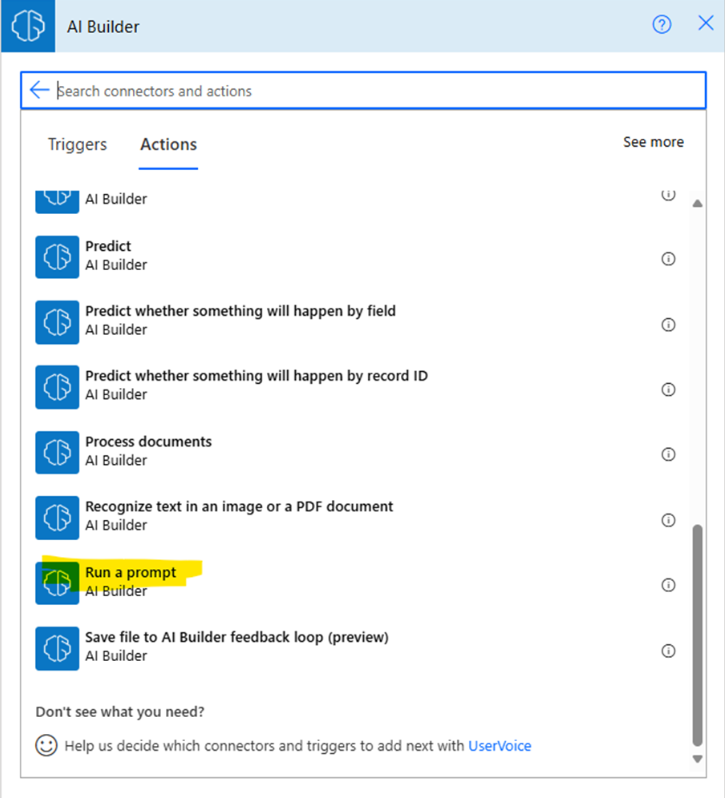725x801 pixels.
Task: Show info for Recognize text in image action
Action: click(668, 520)
